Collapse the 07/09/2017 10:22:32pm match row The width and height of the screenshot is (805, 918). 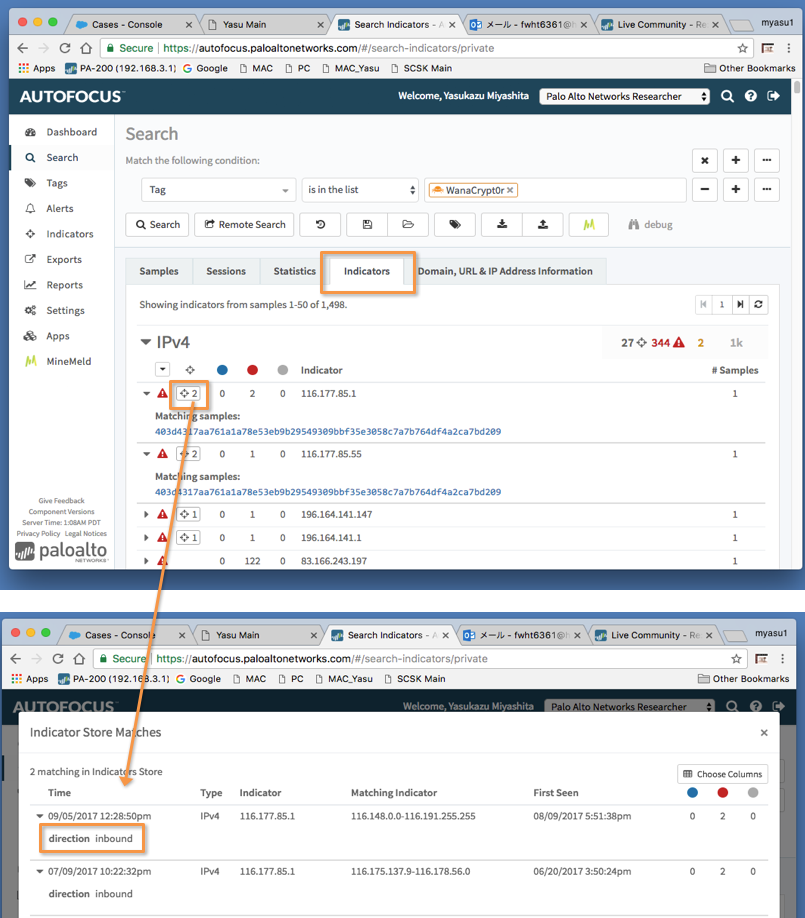click(40, 871)
